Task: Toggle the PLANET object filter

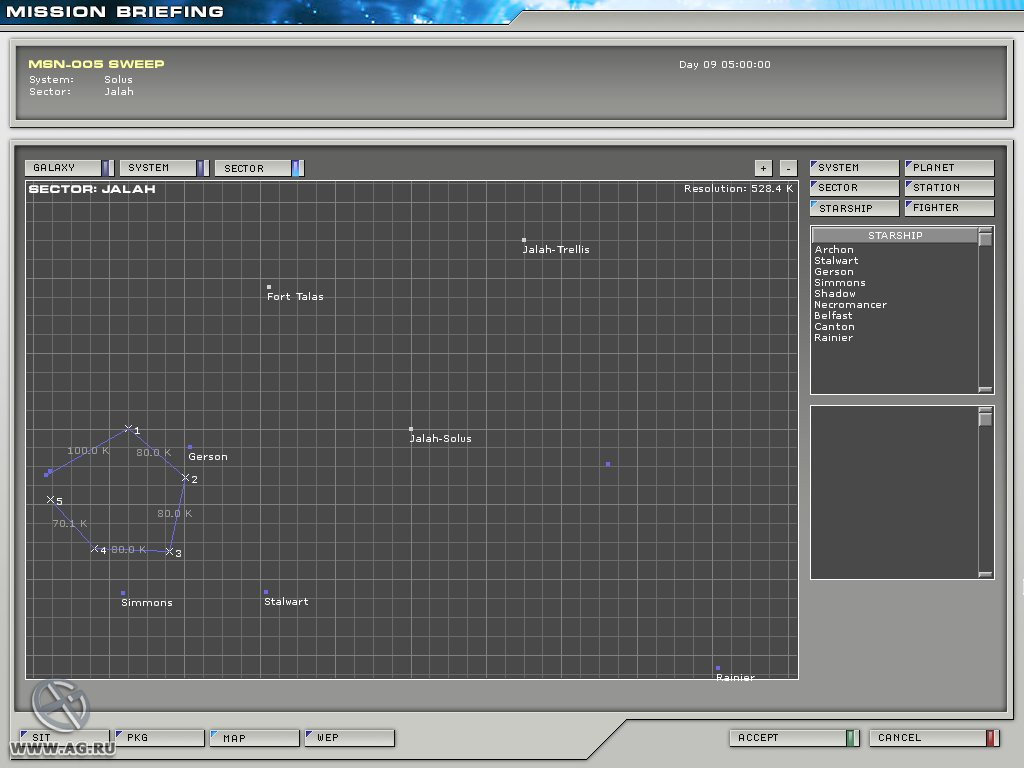Action: [950, 168]
